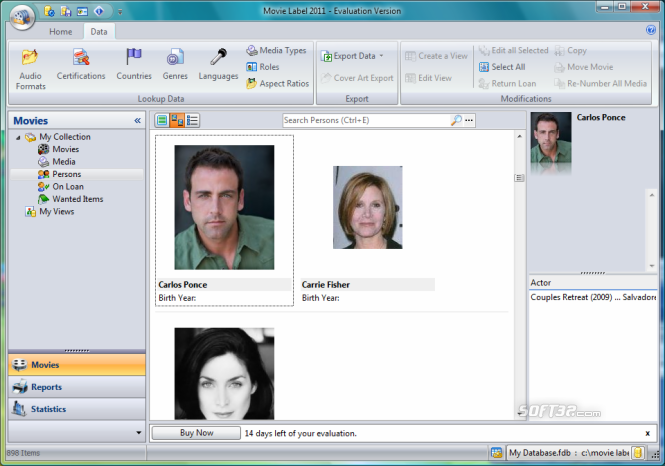Viewport: 665px width, 466px height.
Task: Open Certifications lookup data
Action: (81, 64)
